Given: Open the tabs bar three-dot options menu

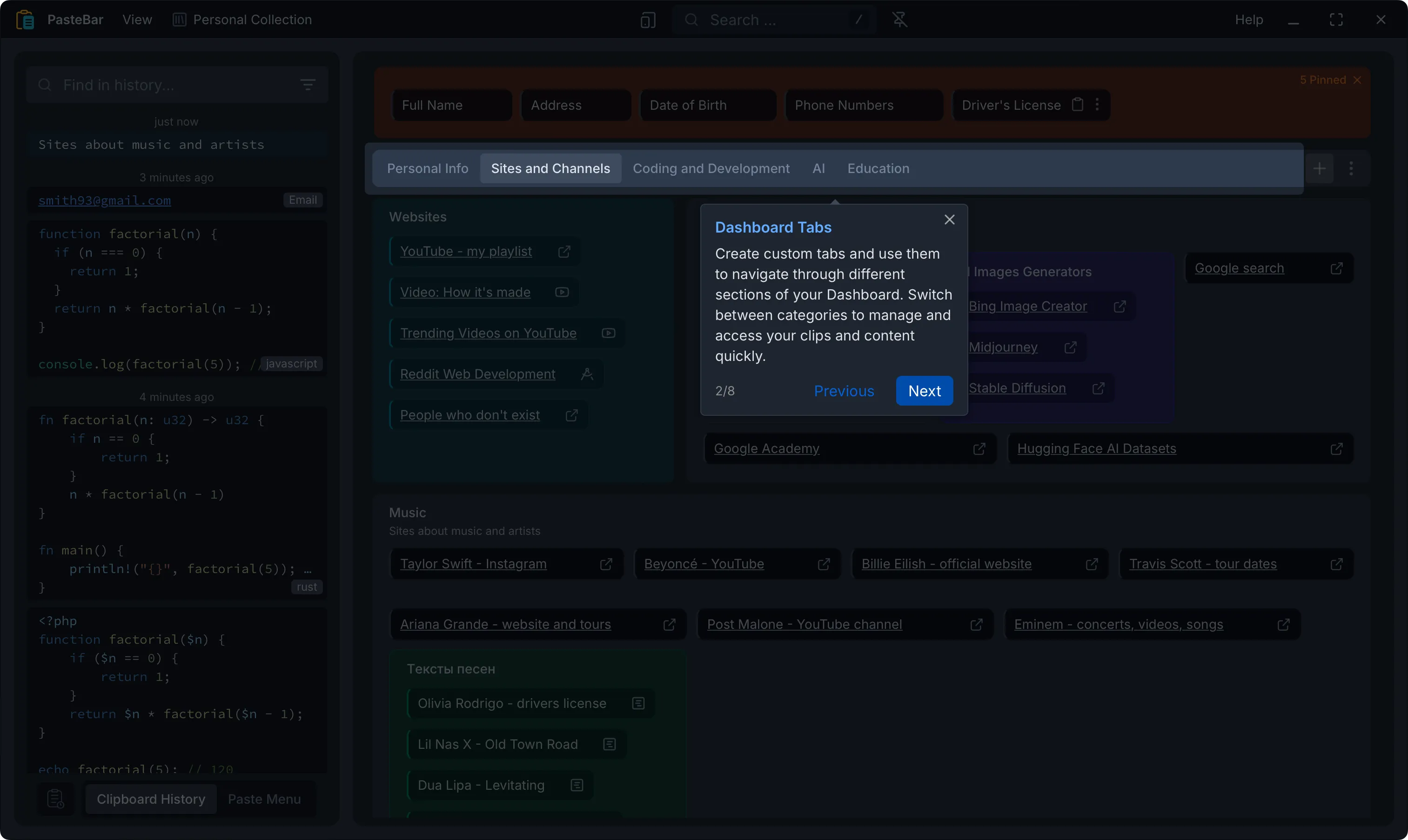Looking at the screenshot, I should pos(1351,169).
